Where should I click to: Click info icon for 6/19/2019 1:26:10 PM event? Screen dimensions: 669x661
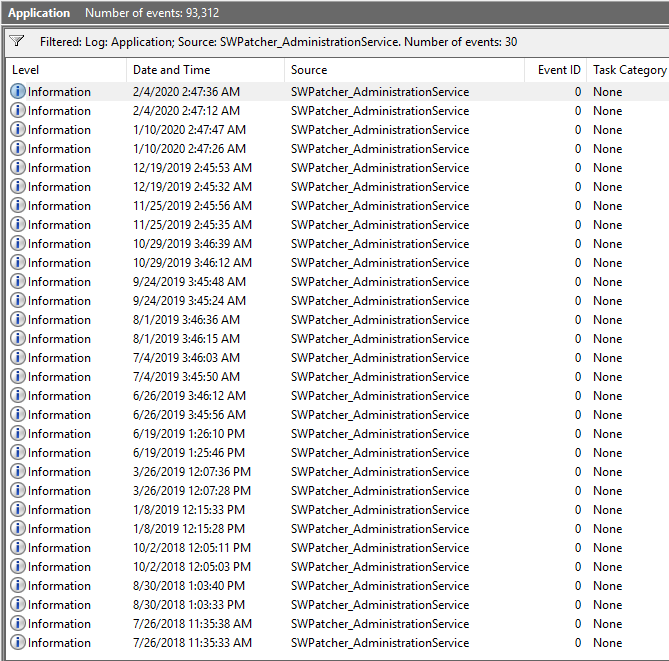[x=17, y=433]
